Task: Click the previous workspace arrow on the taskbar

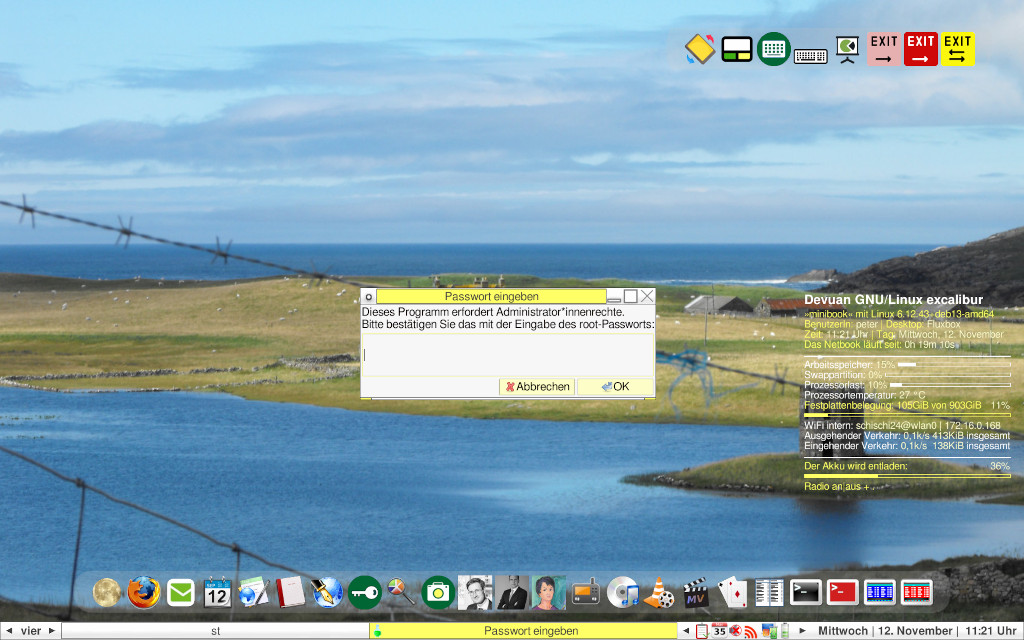Action: [8, 631]
